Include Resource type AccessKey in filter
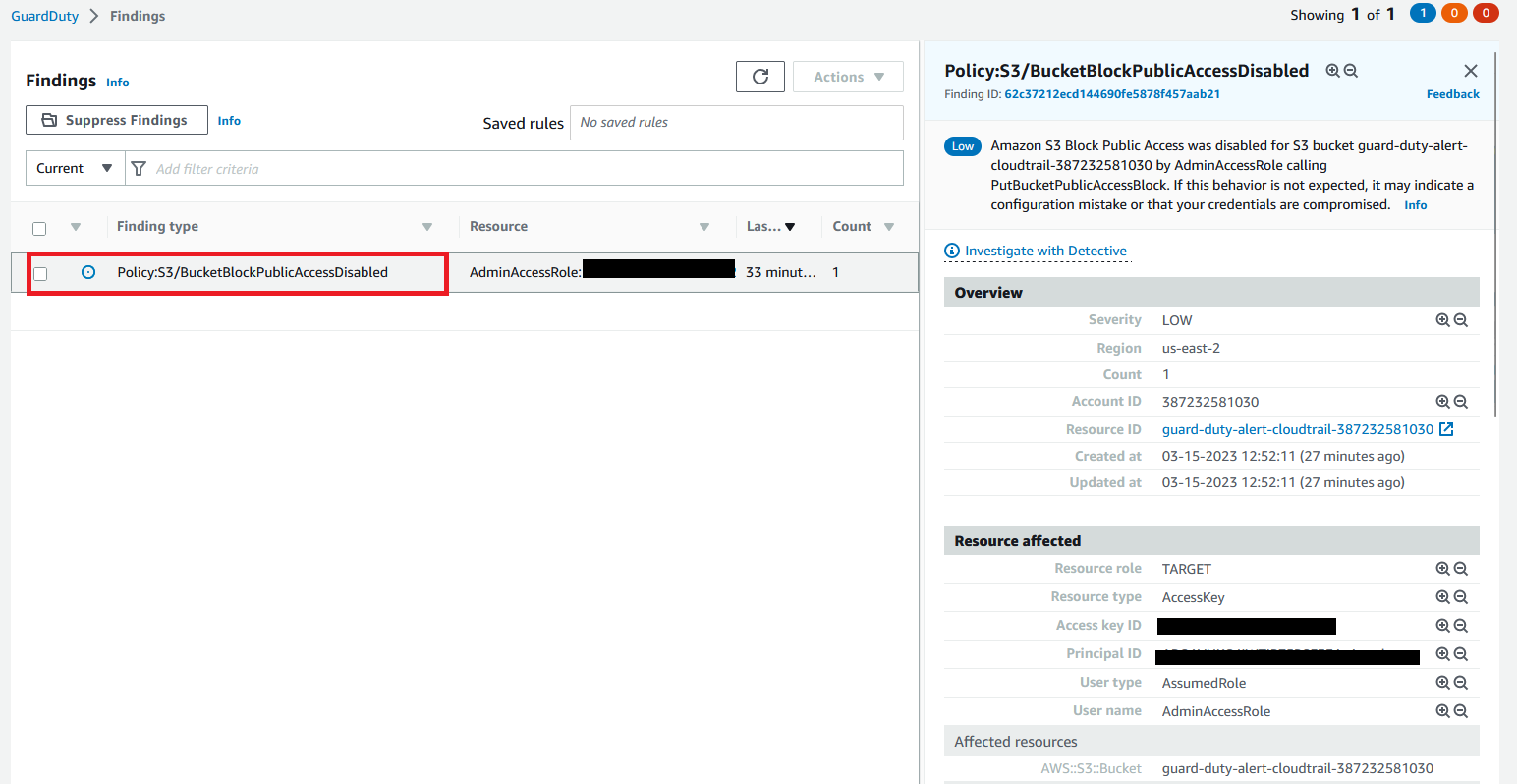The image size is (1517, 784). click(1442, 597)
